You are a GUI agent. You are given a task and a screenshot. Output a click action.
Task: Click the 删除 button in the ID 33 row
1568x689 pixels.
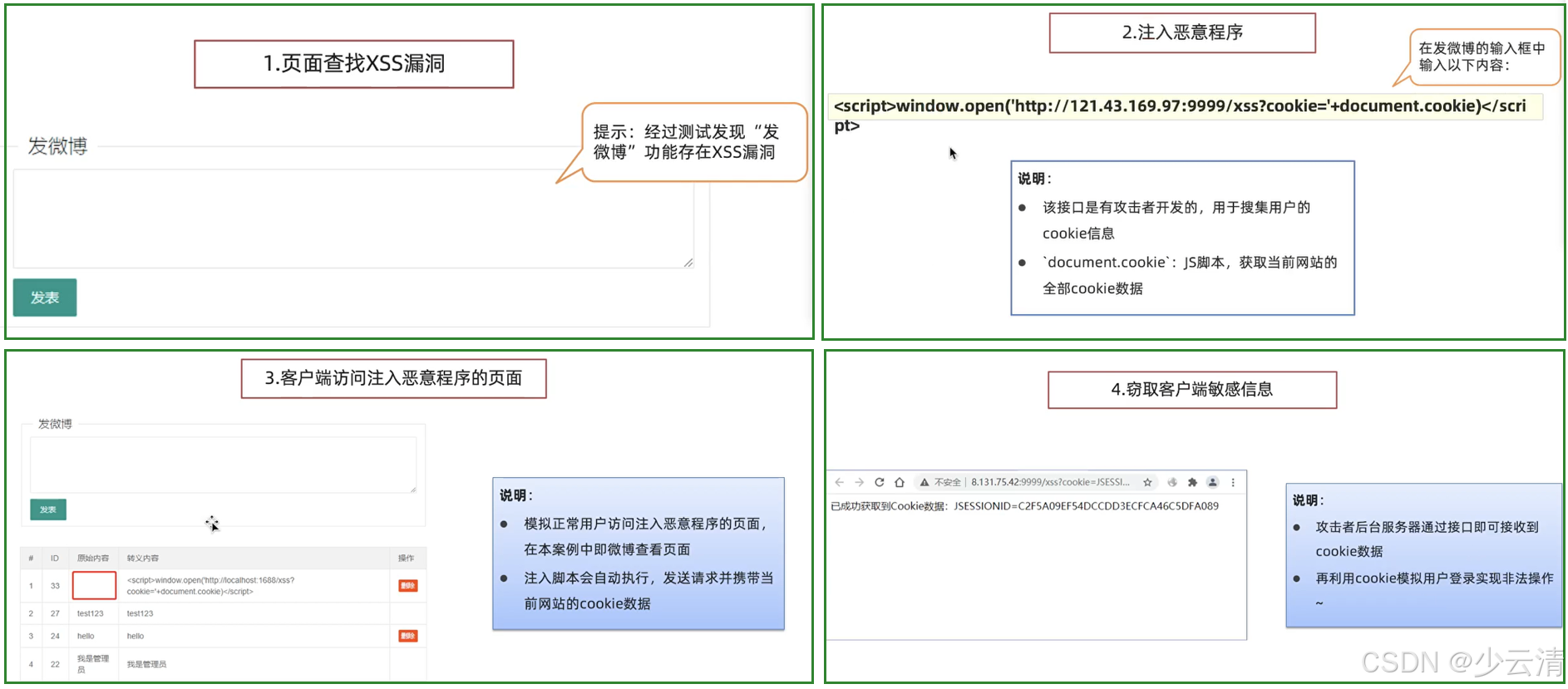(407, 586)
